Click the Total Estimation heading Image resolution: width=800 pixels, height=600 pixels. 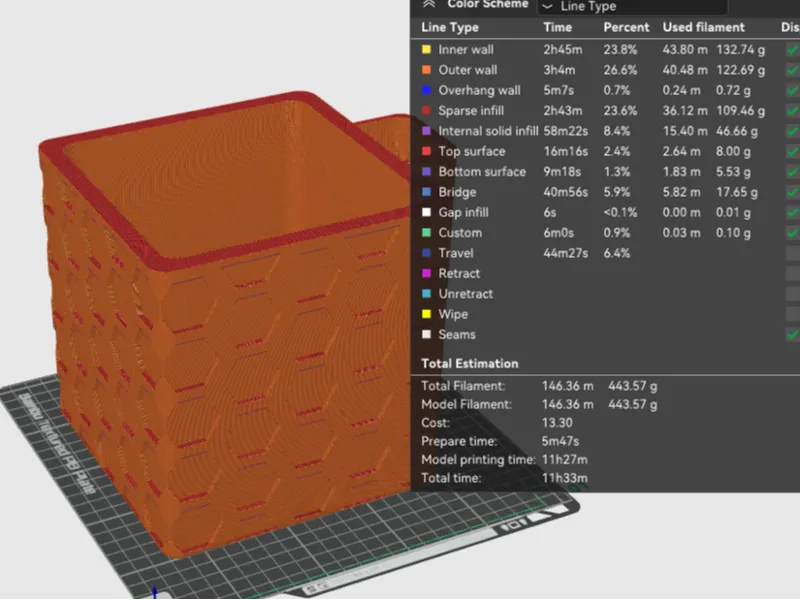pyautogui.click(x=470, y=364)
